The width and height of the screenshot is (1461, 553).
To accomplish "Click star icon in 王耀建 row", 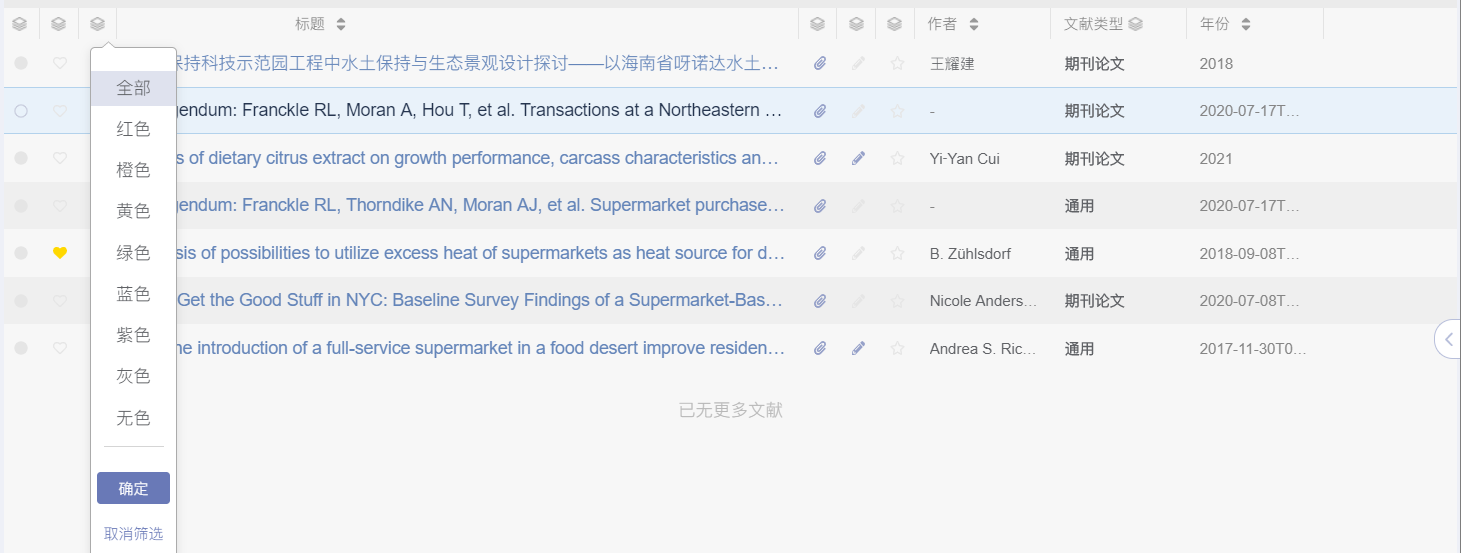I will tap(897, 63).
